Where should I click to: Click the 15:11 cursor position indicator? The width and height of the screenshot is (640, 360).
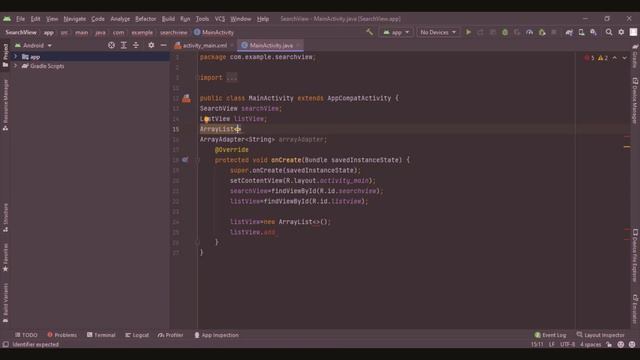tap(537, 344)
